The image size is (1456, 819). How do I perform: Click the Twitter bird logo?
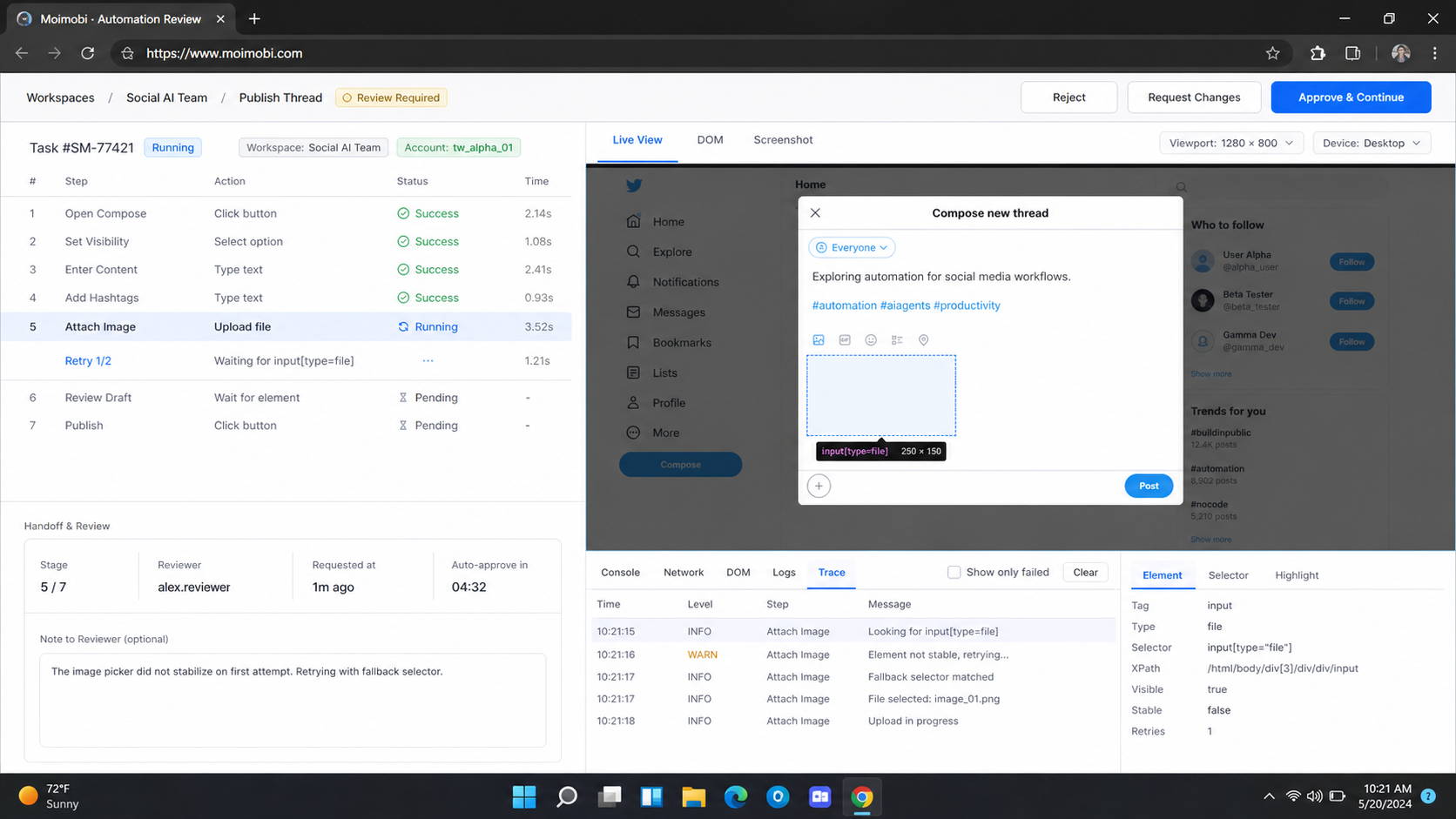(634, 185)
